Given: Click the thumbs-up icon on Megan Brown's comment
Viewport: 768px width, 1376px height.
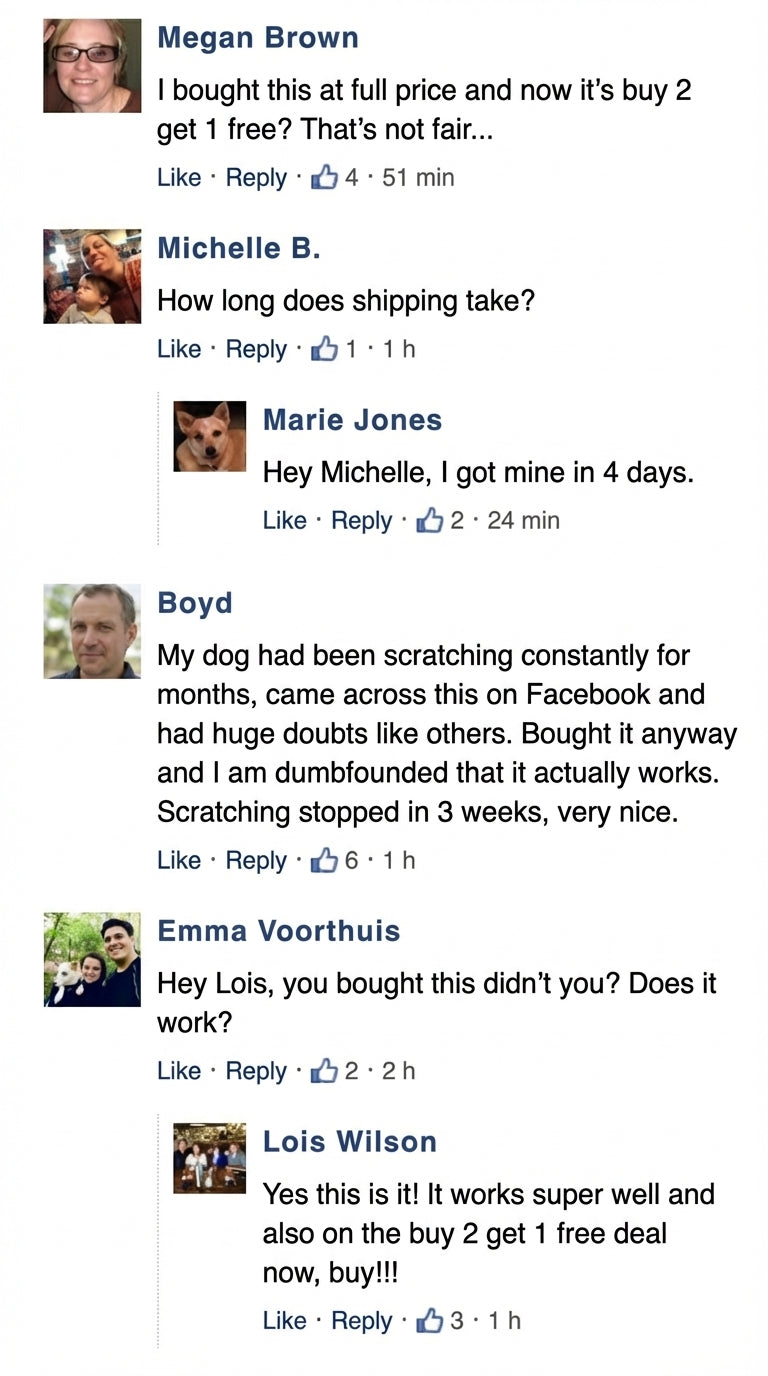Looking at the screenshot, I should tap(324, 178).
